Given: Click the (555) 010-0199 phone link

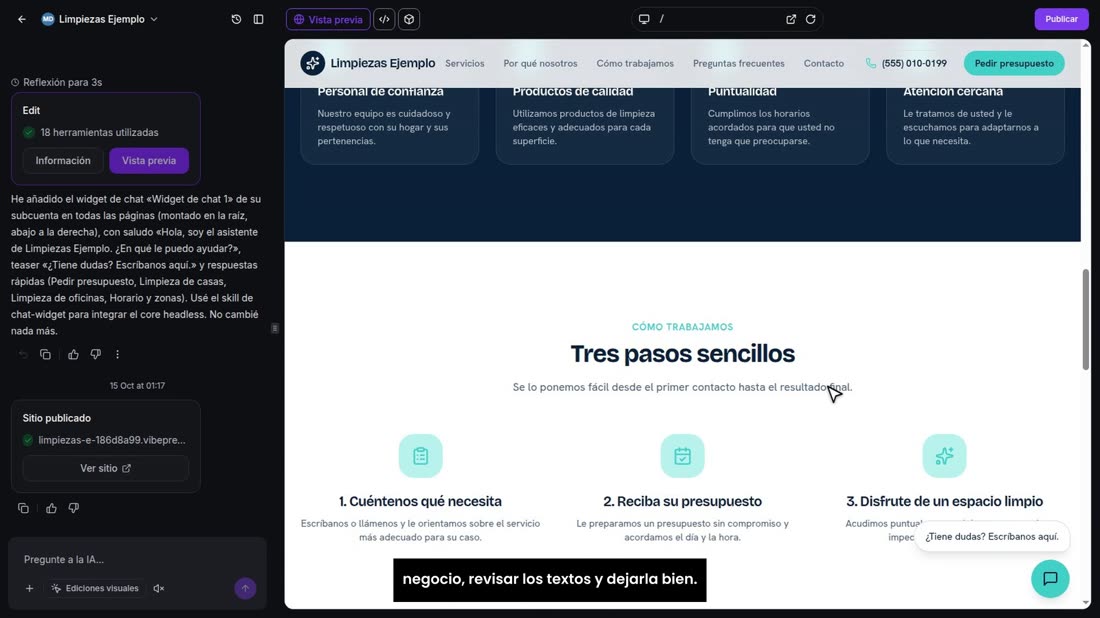Looking at the screenshot, I should 906,63.
